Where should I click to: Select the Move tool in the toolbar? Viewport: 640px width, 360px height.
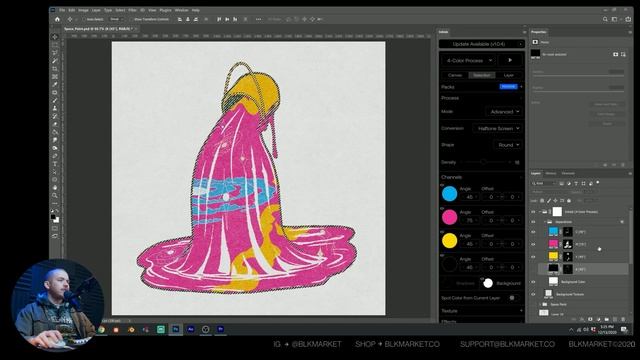click(55, 37)
